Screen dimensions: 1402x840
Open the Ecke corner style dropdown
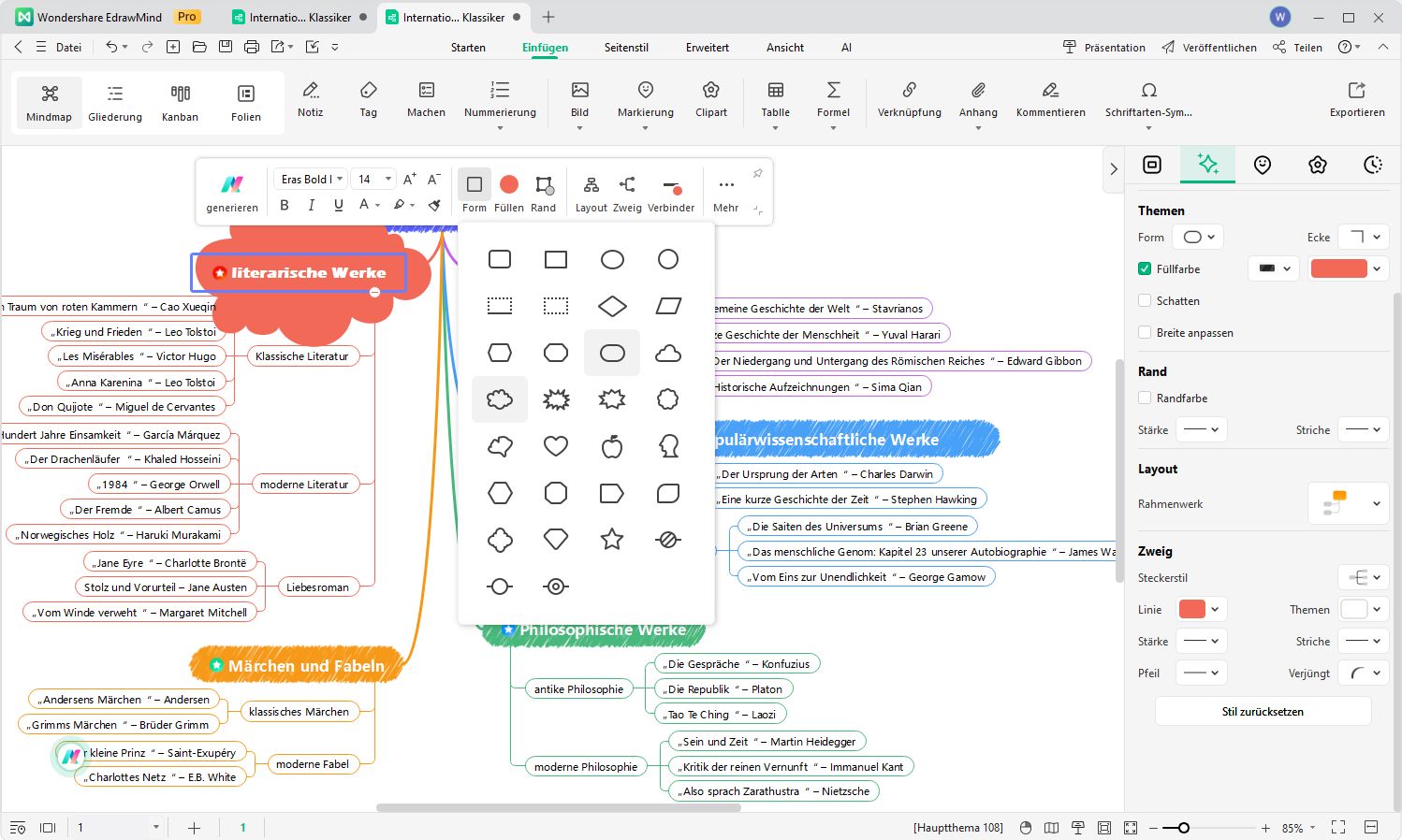1363,238
